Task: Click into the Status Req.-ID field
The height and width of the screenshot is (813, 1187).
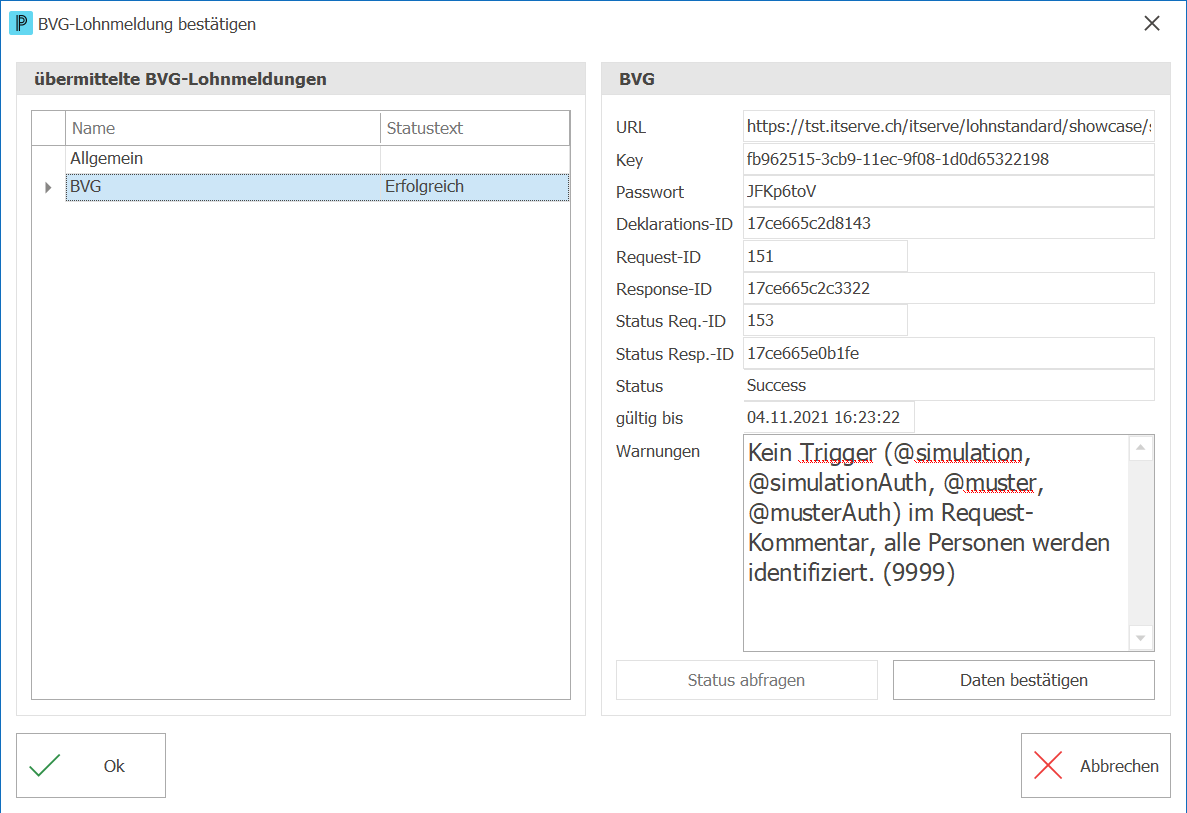Action: click(825, 320)
